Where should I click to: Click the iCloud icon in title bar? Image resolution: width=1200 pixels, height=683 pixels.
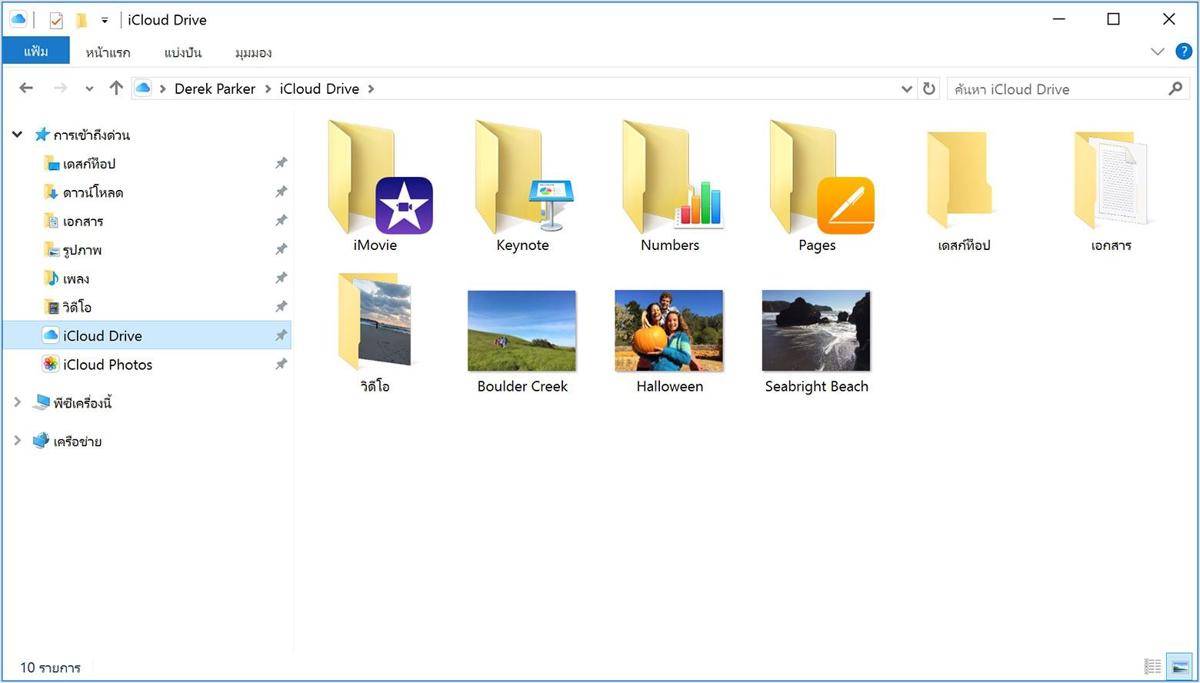pyautogui.click(x=18, y=19)
